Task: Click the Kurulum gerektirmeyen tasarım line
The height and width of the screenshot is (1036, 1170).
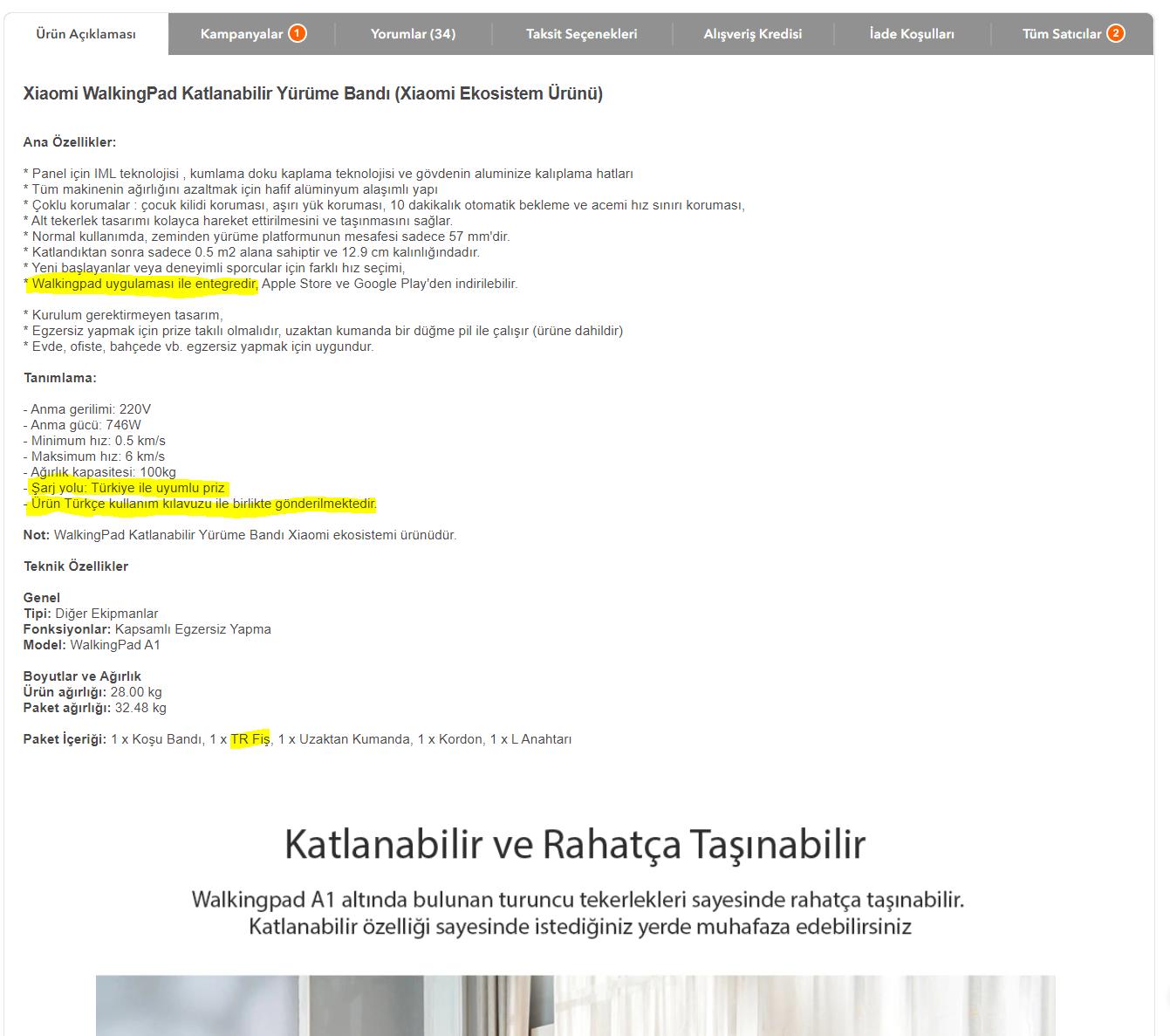Action: [123, 315]
